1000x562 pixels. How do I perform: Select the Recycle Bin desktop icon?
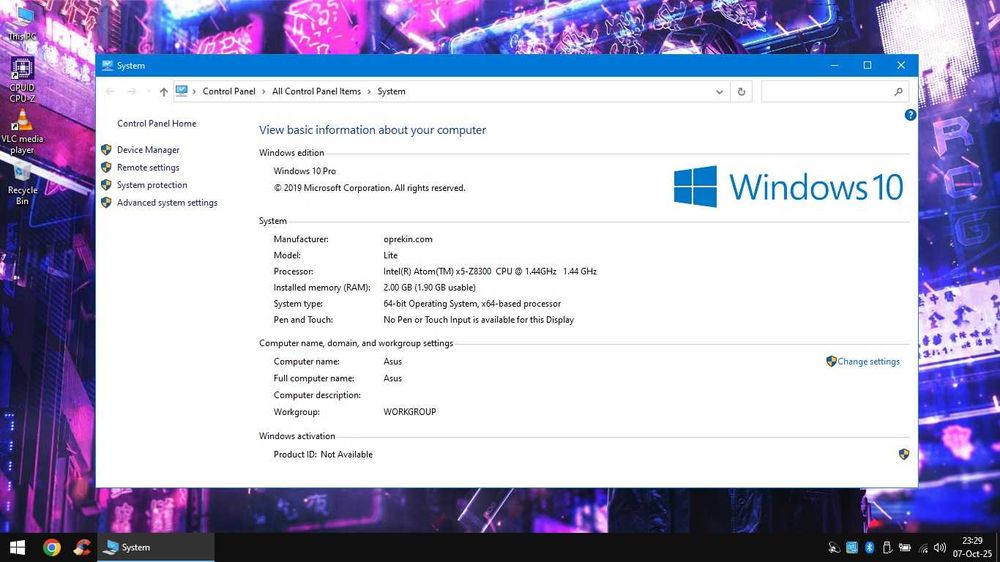pos(22,183)
